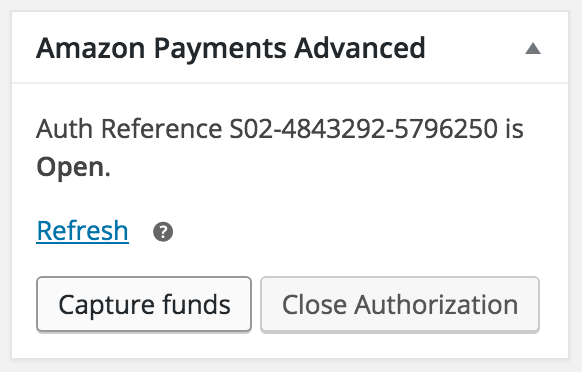Toggle the panel using the triangle arrow

[x=533, y=48]
